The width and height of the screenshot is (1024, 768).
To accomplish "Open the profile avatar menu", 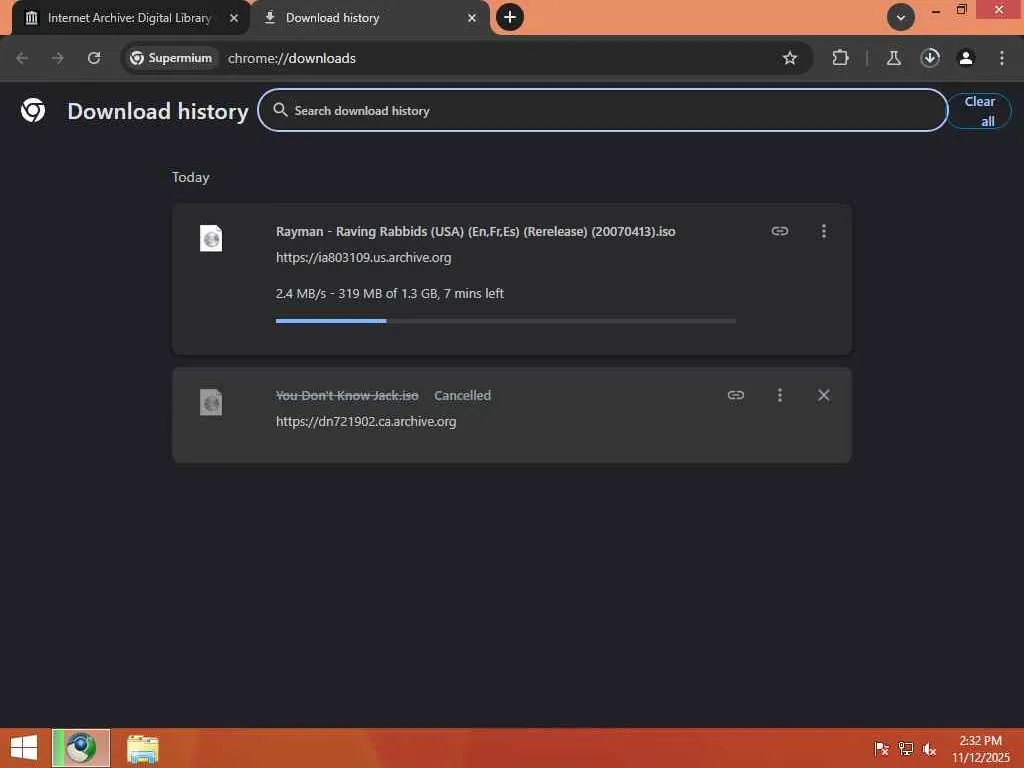I will 966,58.
